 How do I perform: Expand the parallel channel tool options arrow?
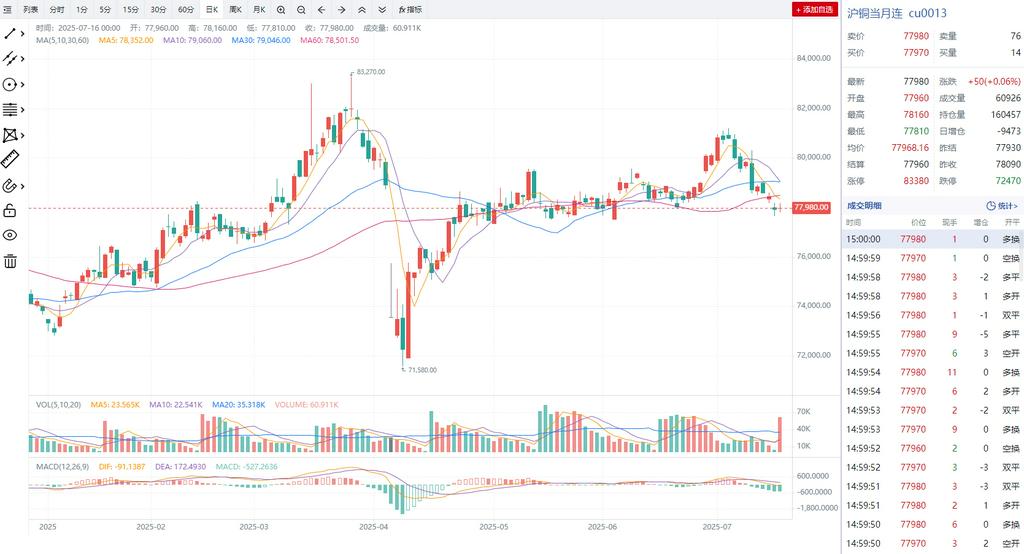tap(22, 59)
